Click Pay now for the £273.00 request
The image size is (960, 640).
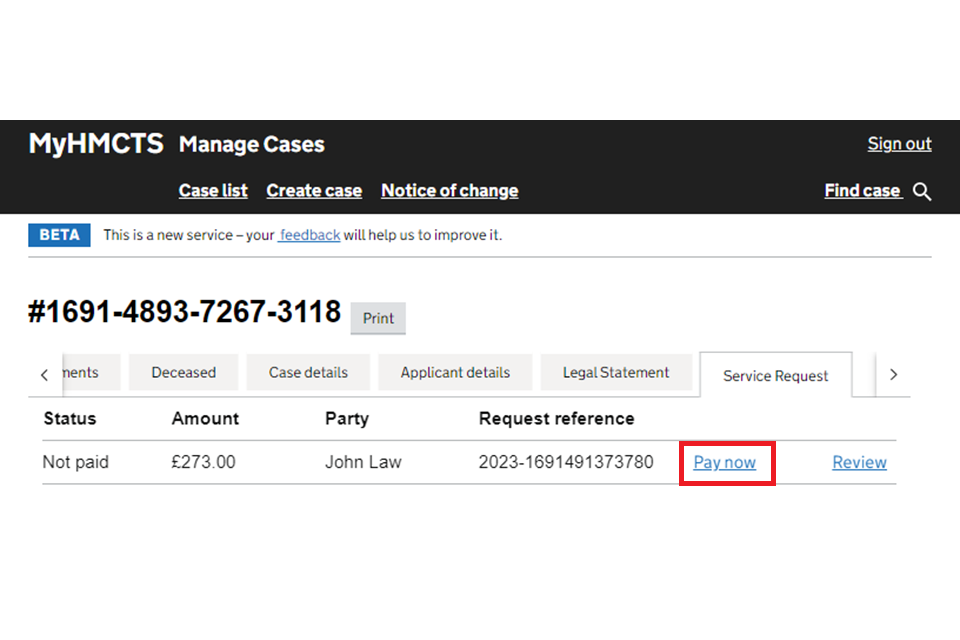[x=725, y=463]
